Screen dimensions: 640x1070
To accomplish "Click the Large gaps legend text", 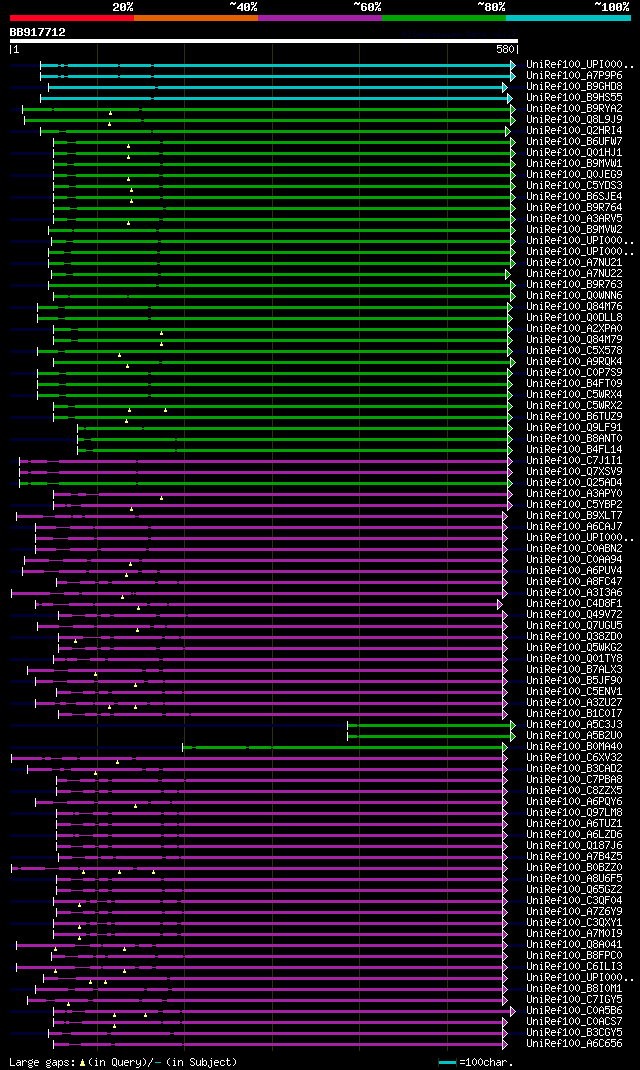I will 123,1062.
